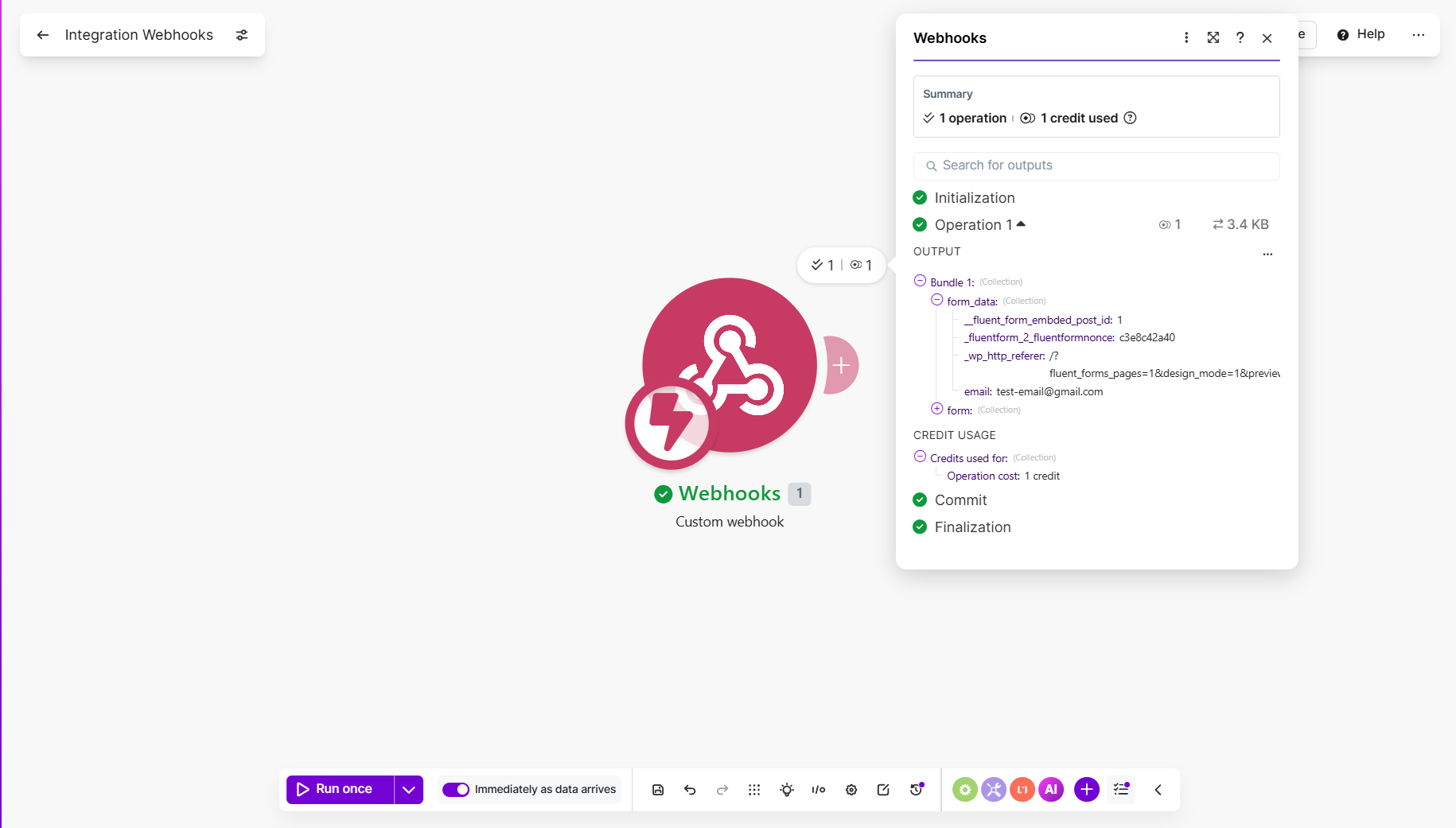
Task: Click the instant trigger lightning icon
Action: click(671, 424)
